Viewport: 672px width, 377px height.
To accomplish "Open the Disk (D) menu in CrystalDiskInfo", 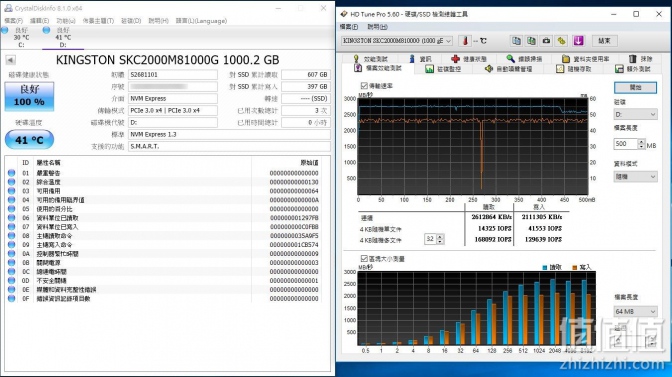I will coord(131,21).
